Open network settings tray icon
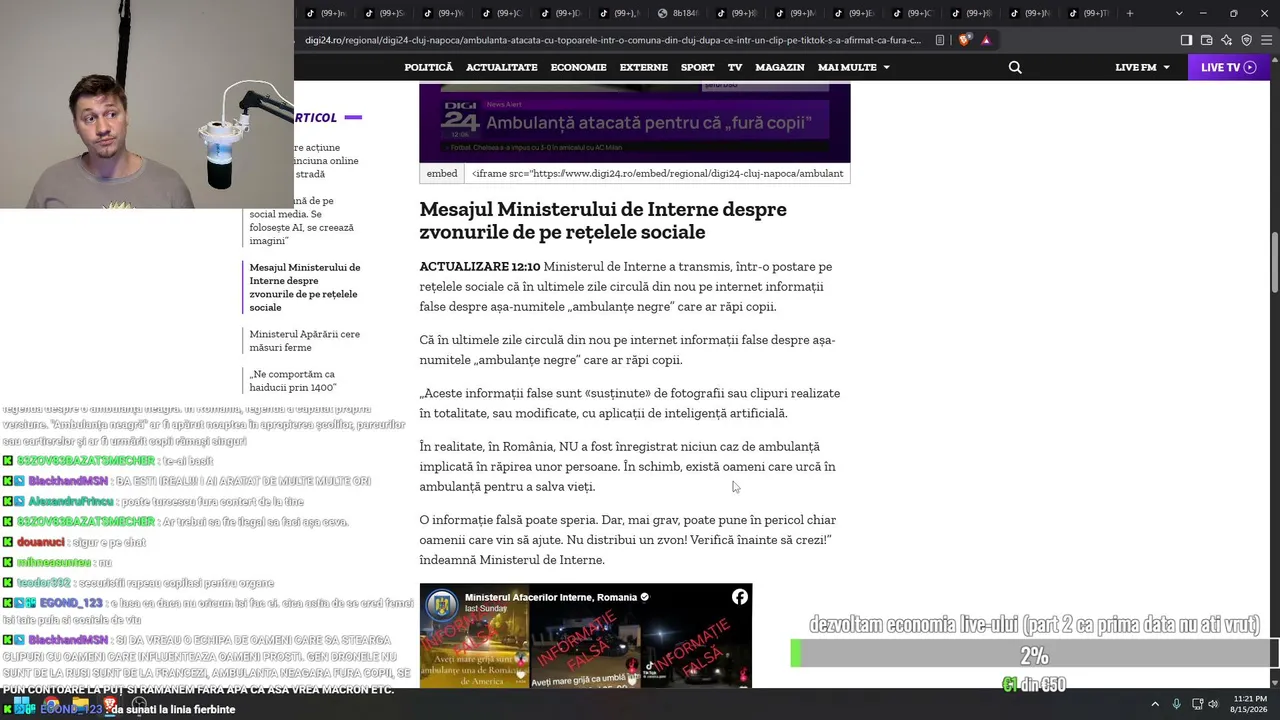This screenshot has height=720, width=1280. (1198, 704)
